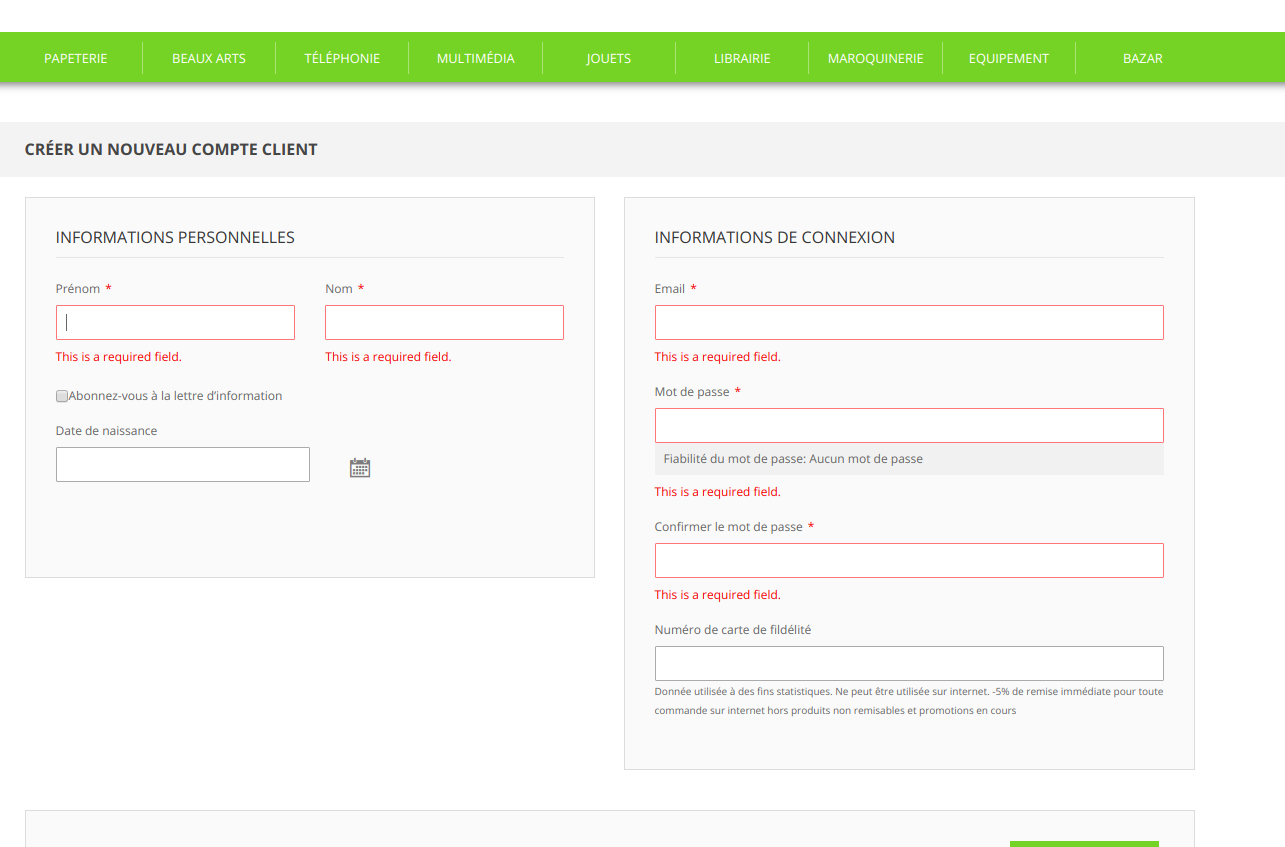This screenshot has height=847, width=1285.
Task: Click the required-field error under Nom
Action: click(388, 357)
